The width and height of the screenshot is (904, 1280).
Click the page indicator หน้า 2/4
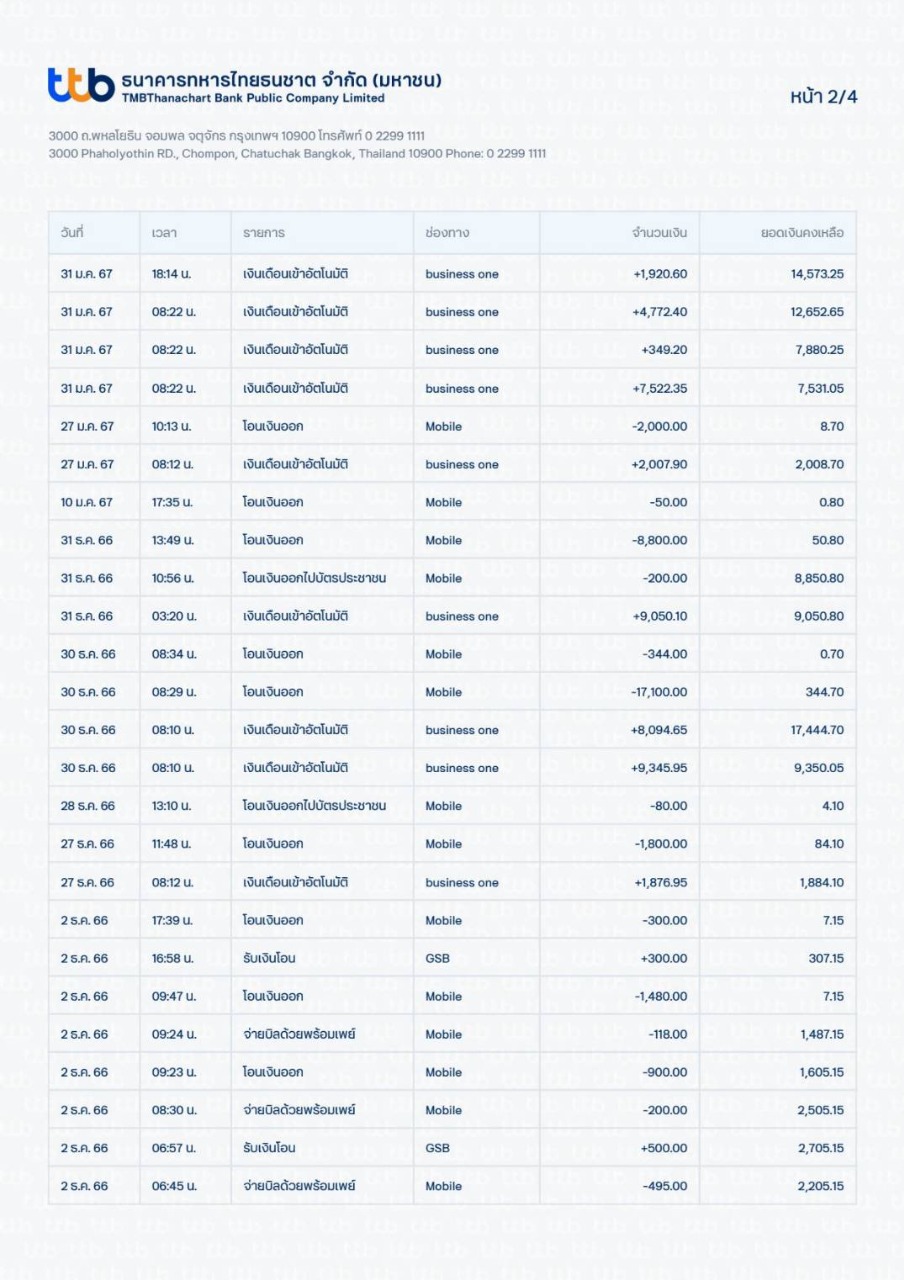[823, 97]
